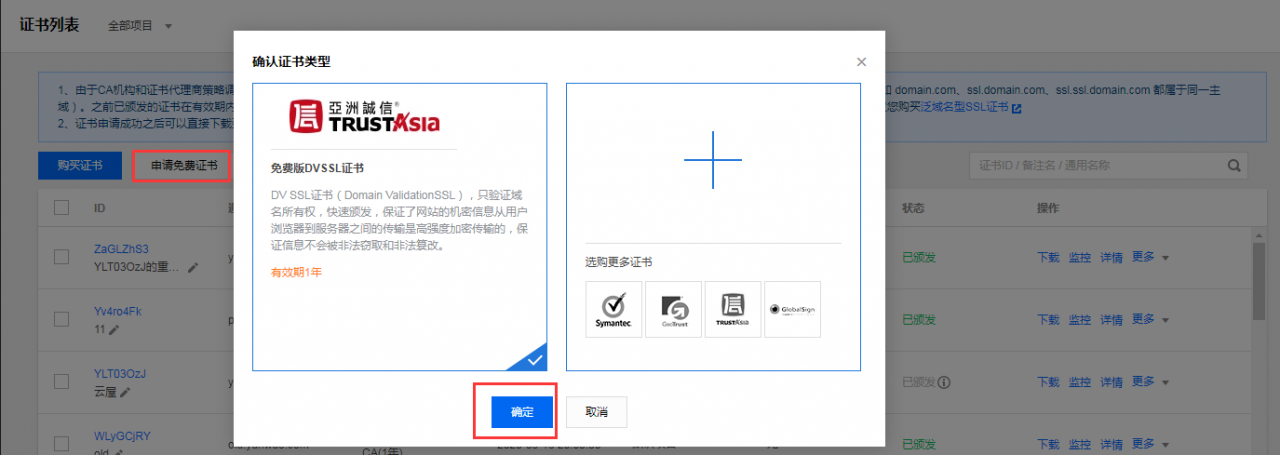
Task: Open the 全部项目 project dropdown
Action: pyautogui.click(x=140, y=25)
